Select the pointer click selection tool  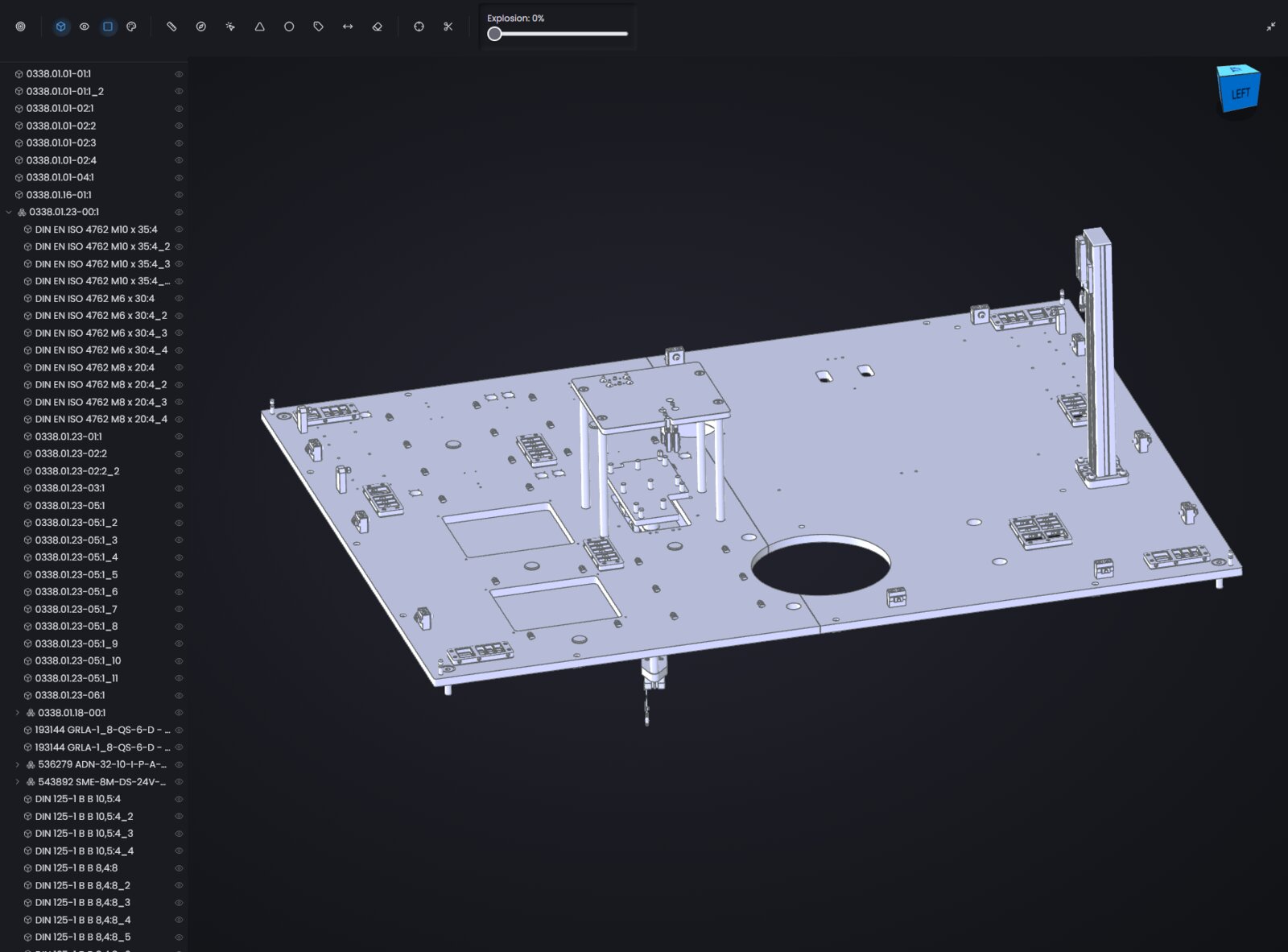tap(230, 27)
